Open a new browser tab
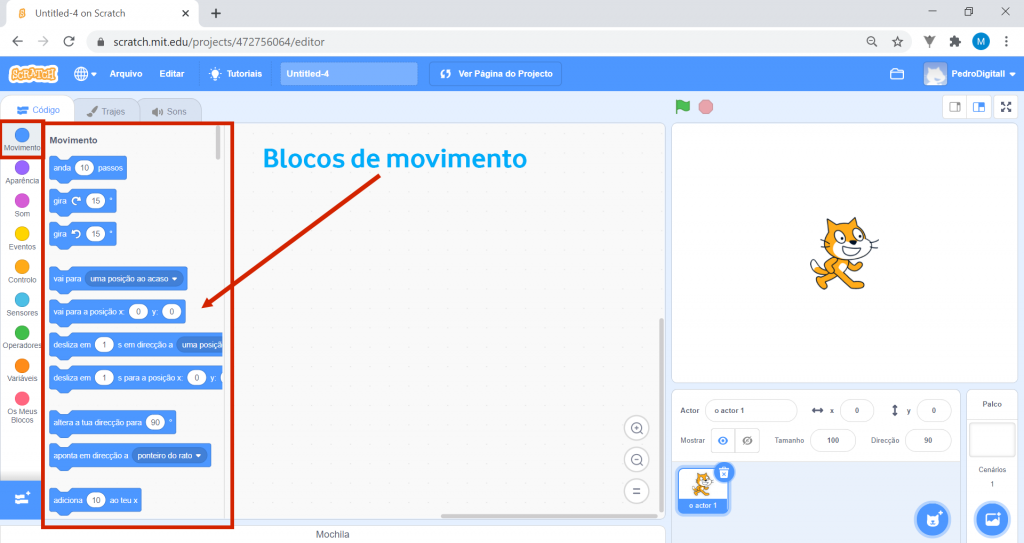1024x543 pixels. point(216,13)
